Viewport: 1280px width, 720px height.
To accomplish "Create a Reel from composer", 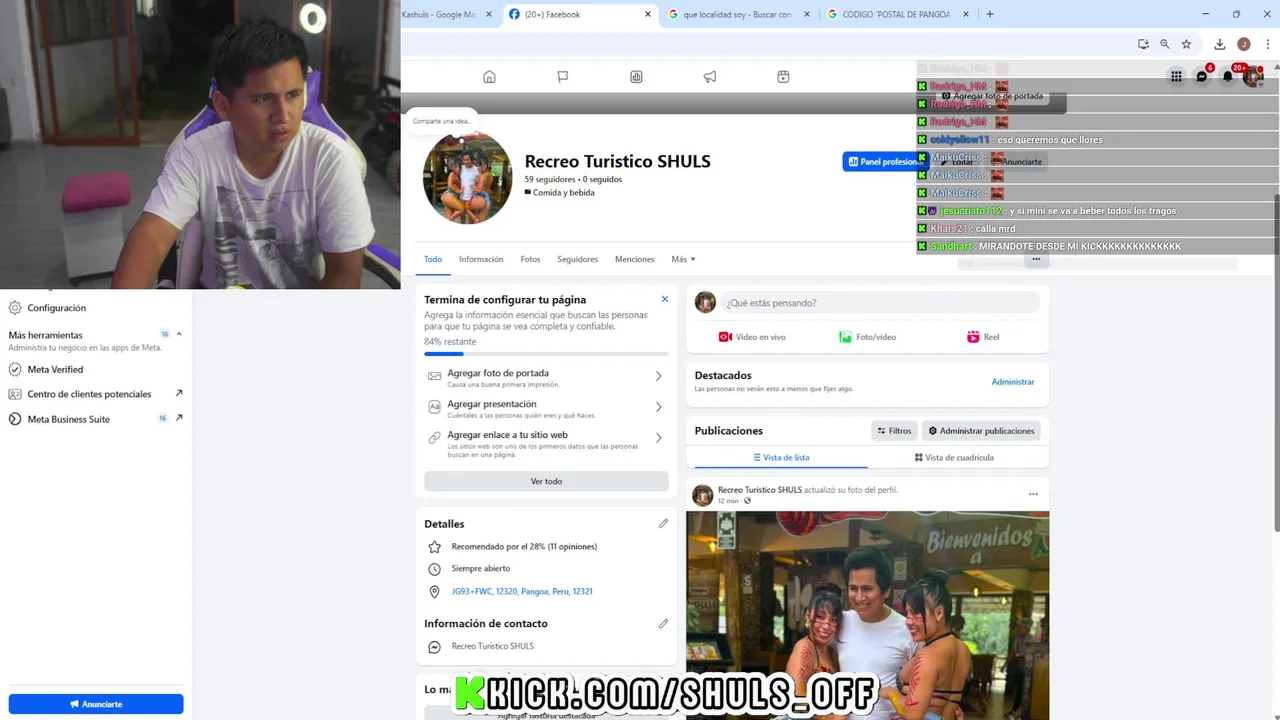I will (983, 337).
